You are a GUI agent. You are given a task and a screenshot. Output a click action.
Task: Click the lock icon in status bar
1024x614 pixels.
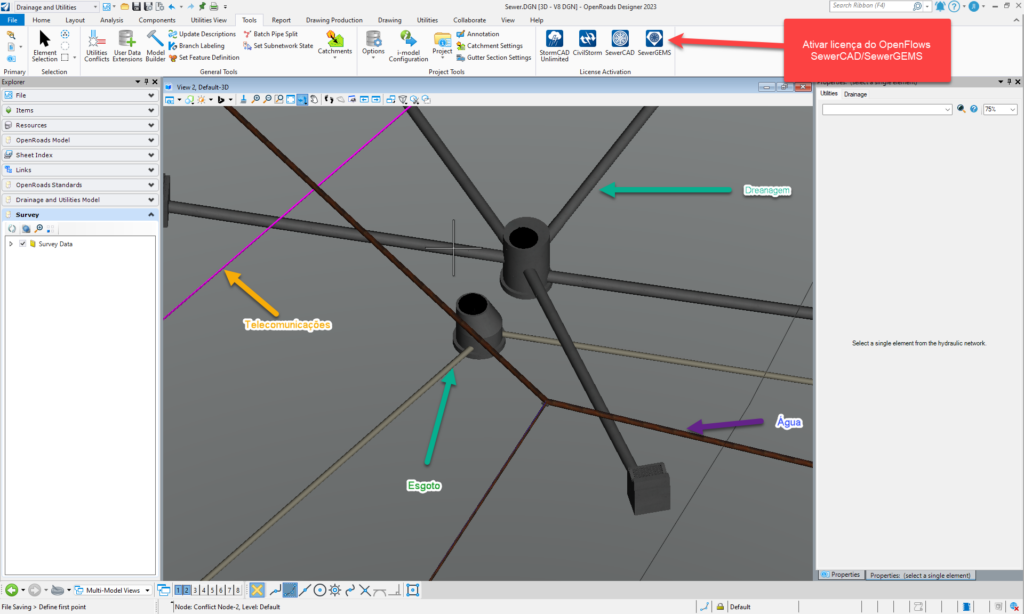tap(720, 607)
